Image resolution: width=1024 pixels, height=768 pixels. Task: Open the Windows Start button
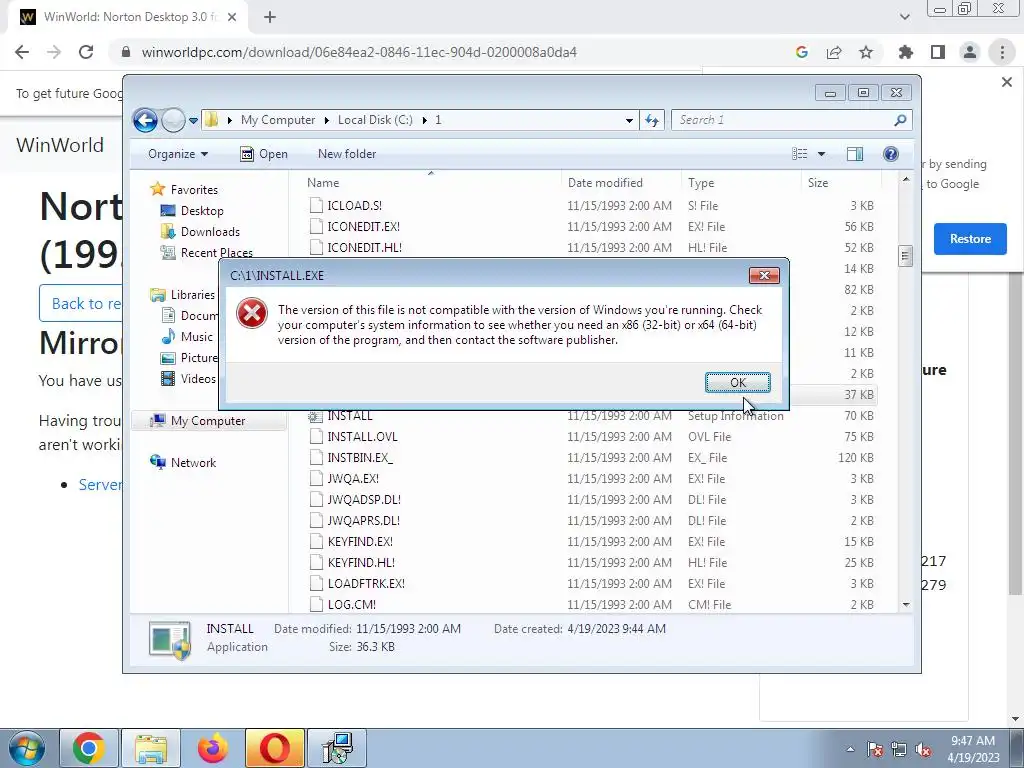click(26, 748)
